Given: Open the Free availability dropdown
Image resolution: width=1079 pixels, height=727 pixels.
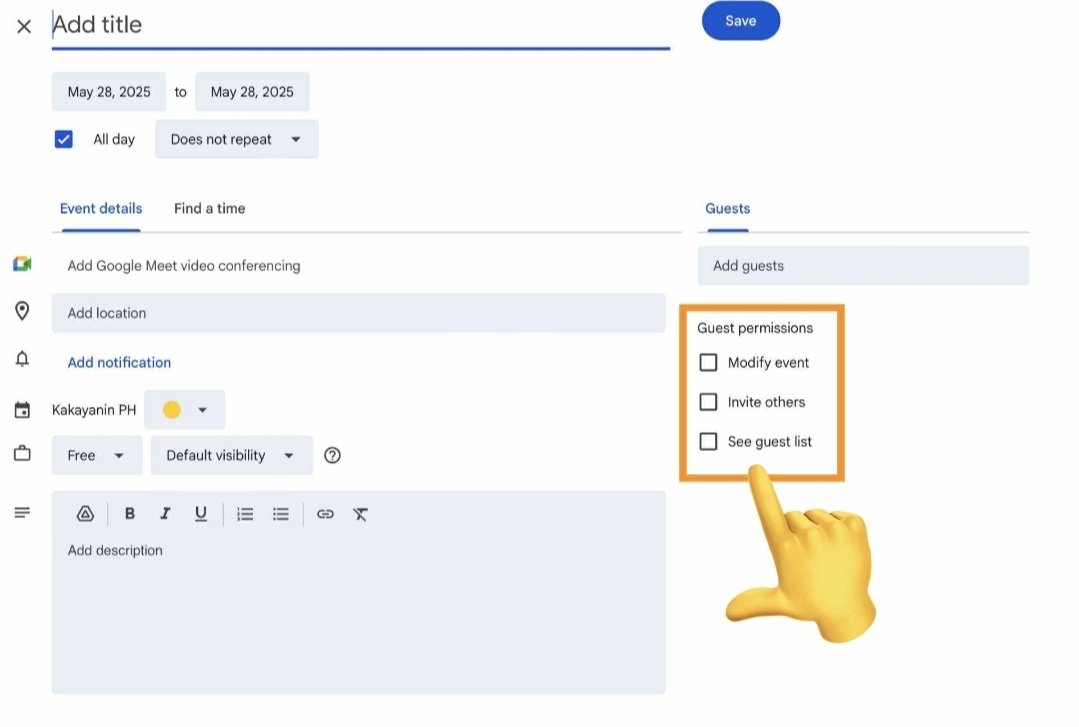Looking at the screenshot, I should (97, 456).
